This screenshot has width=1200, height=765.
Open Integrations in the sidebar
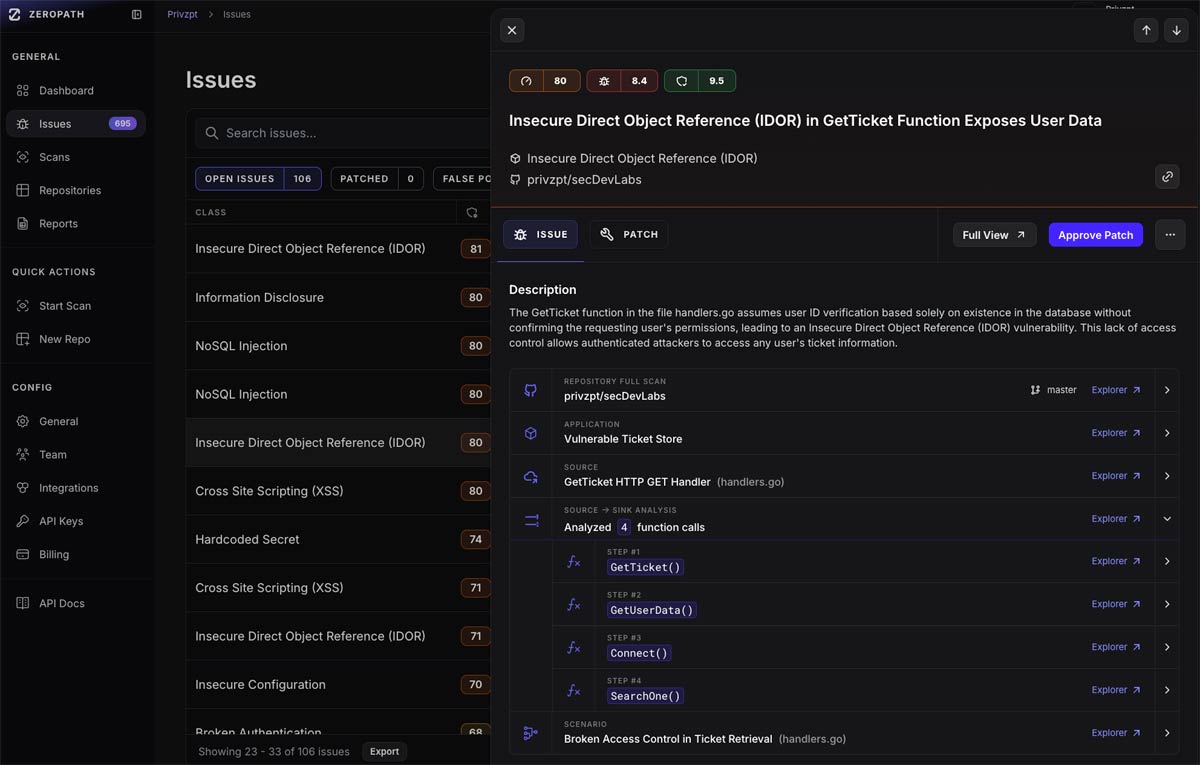point(68,488)
